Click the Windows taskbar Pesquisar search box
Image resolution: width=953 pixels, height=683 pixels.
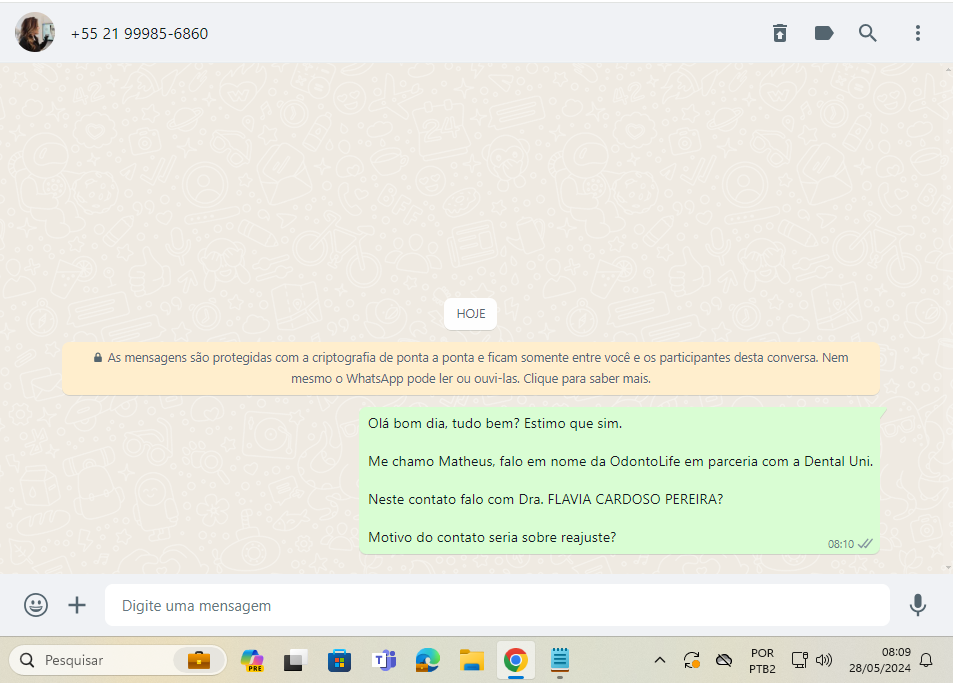118,660
